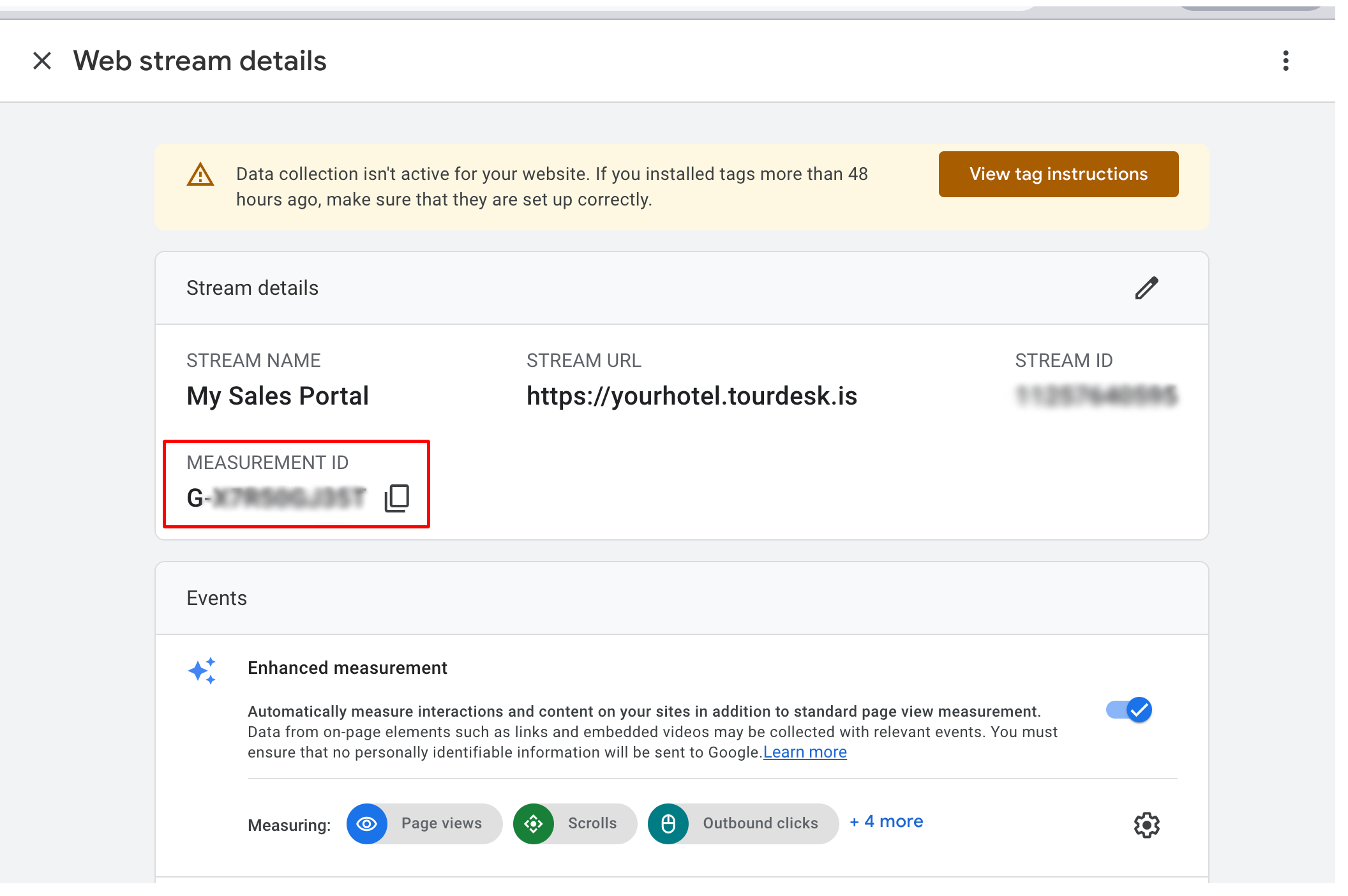Click the Enhanced measurement sparkle icon
The image size is (1348, 896).
tap(202, 671)
